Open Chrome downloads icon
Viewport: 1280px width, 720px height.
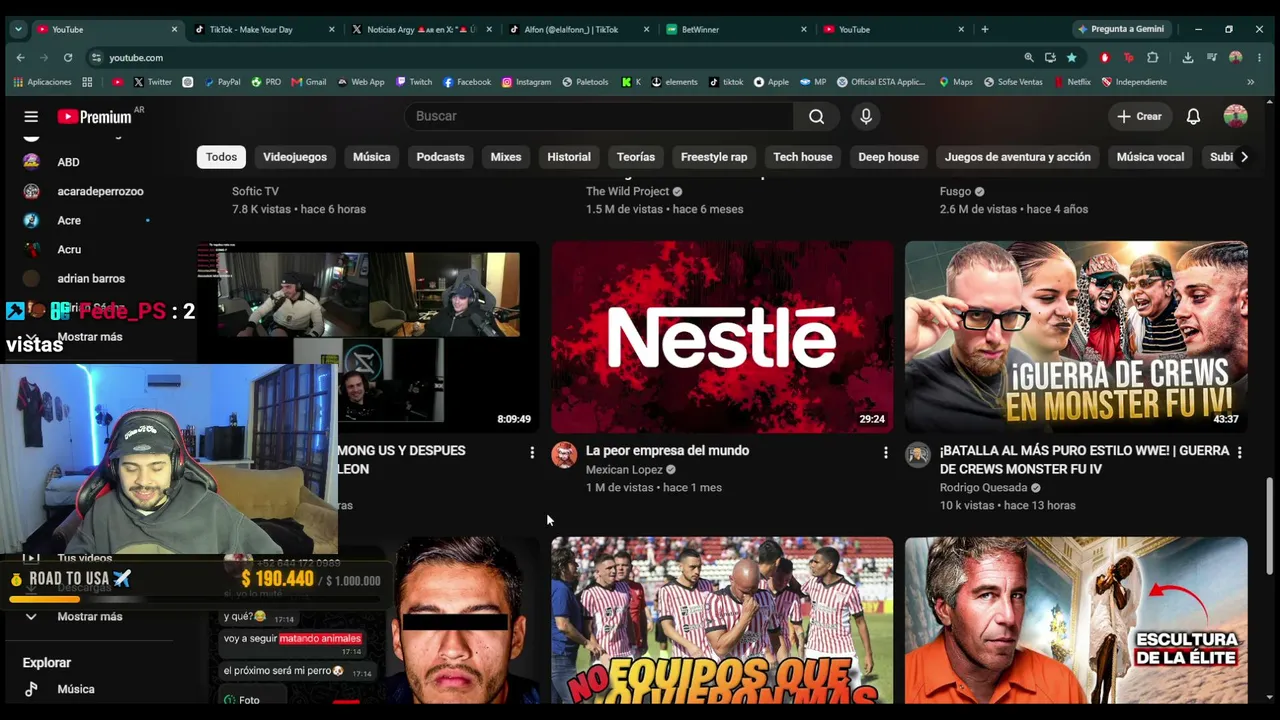pyautogui.click(x=1188, y=58)
